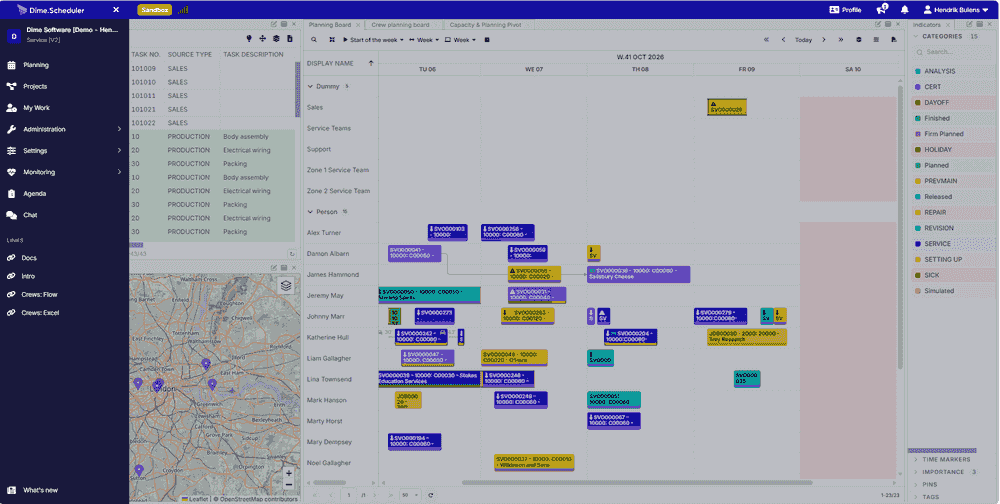Click the categories Search field

point(954,52)
